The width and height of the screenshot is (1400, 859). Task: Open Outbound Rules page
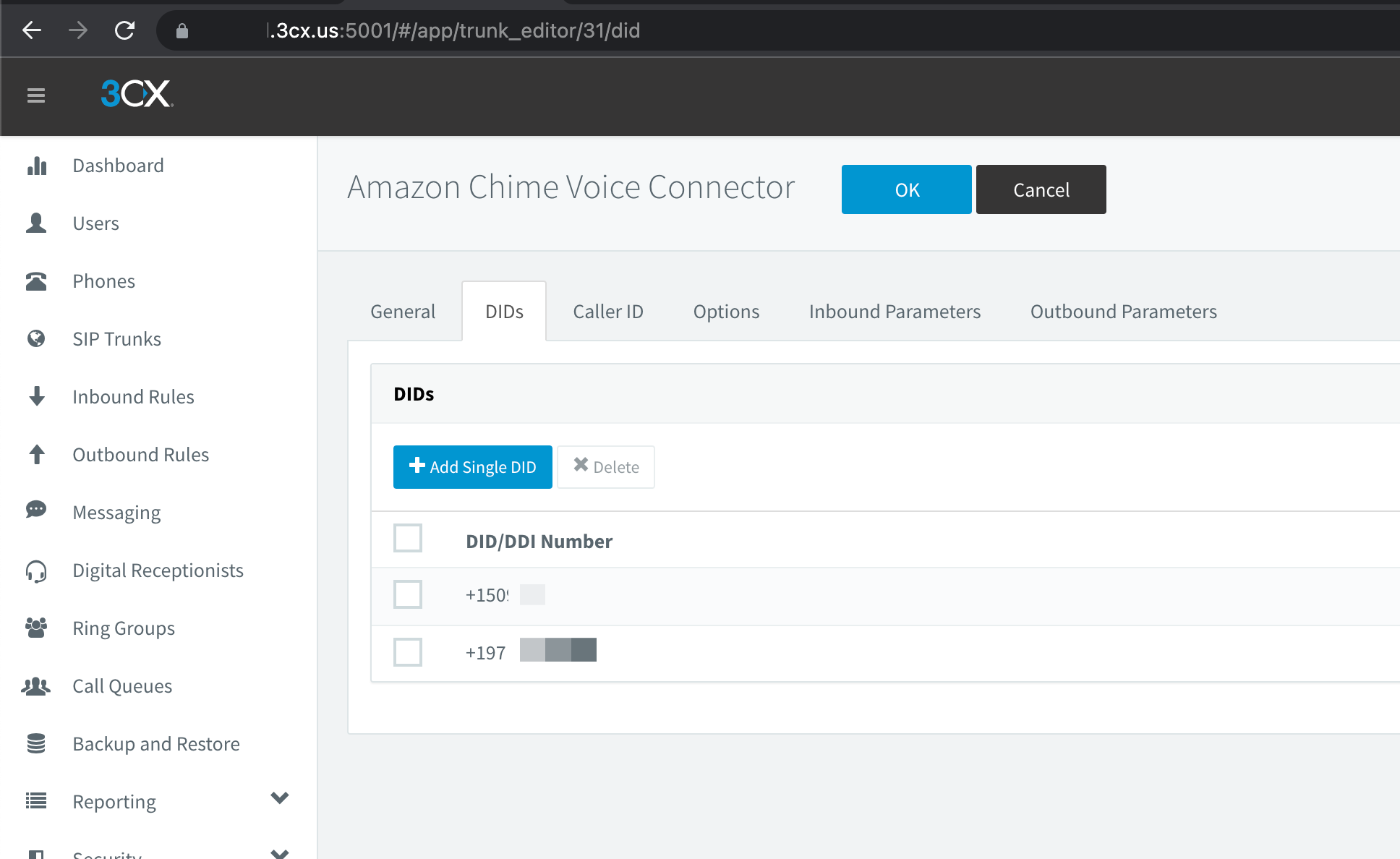point(140,455)
